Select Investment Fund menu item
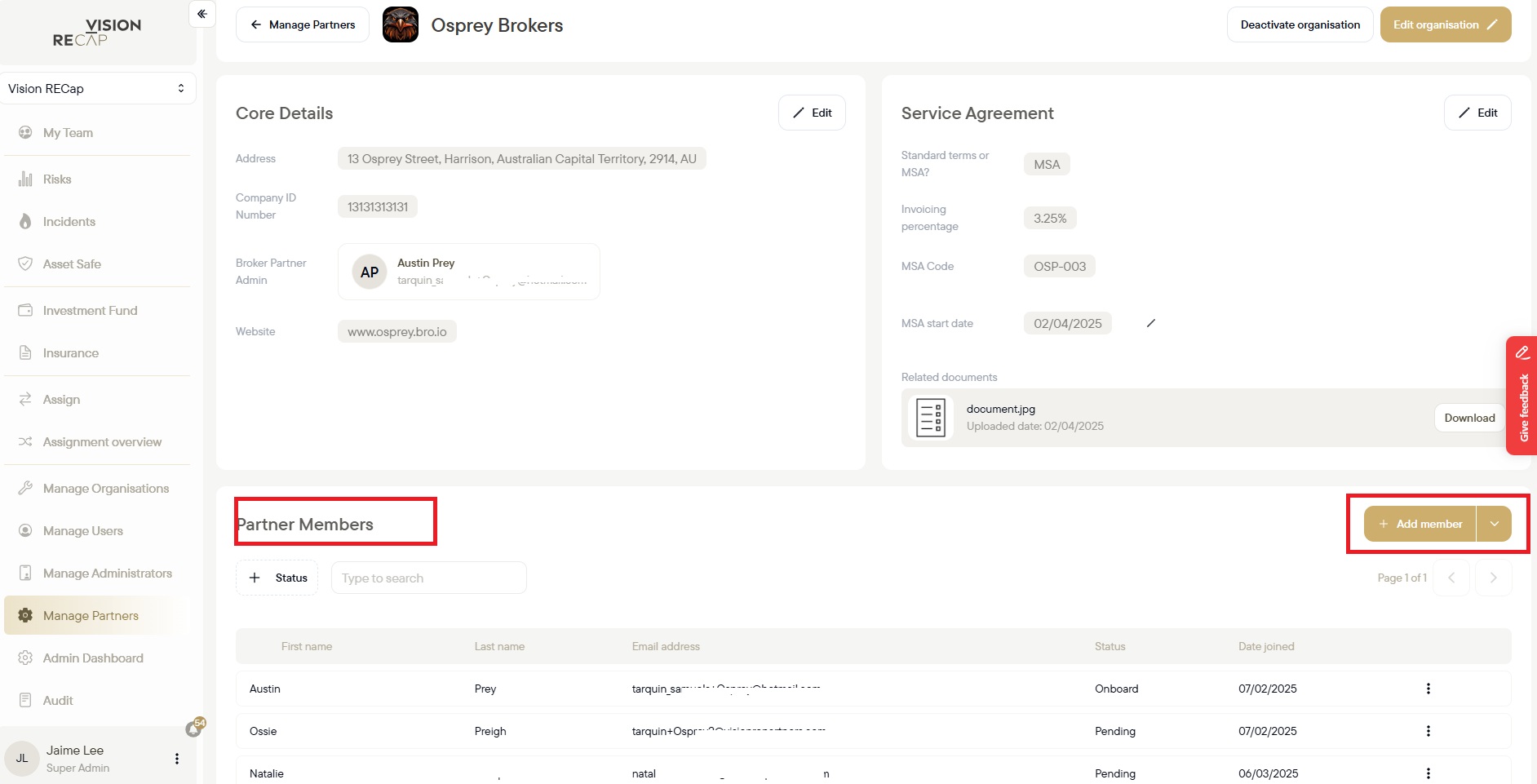The width and height of the screenshot is (1537, 784). click(x=90, y=311)
